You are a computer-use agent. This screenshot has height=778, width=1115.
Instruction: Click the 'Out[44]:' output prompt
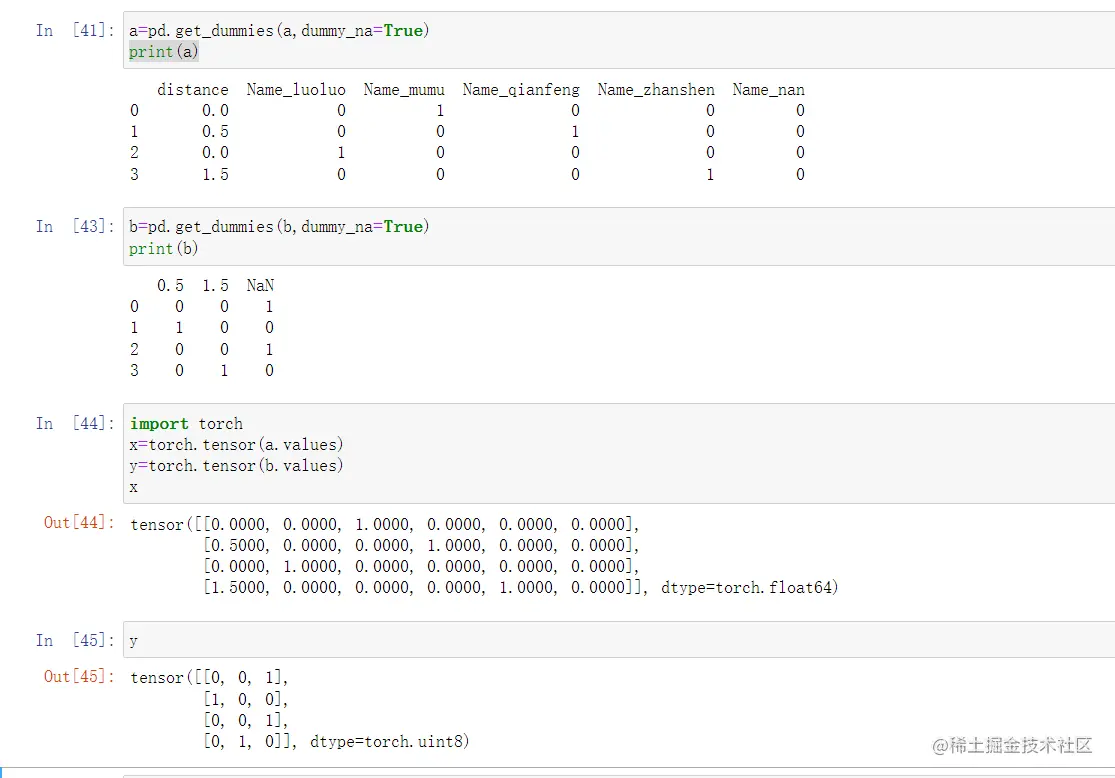click(79, 523)
